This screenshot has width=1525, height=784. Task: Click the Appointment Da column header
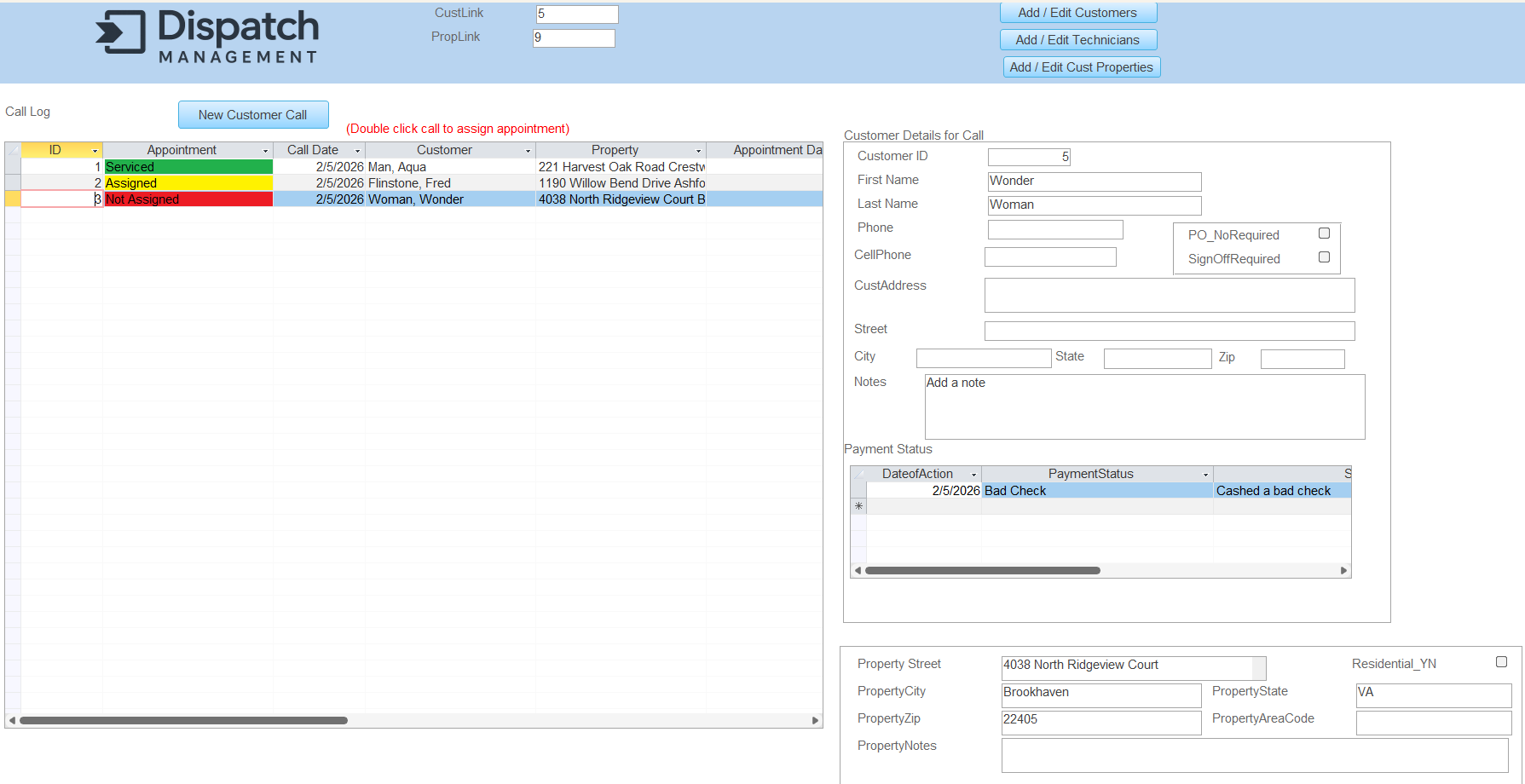tap(765, 150)
